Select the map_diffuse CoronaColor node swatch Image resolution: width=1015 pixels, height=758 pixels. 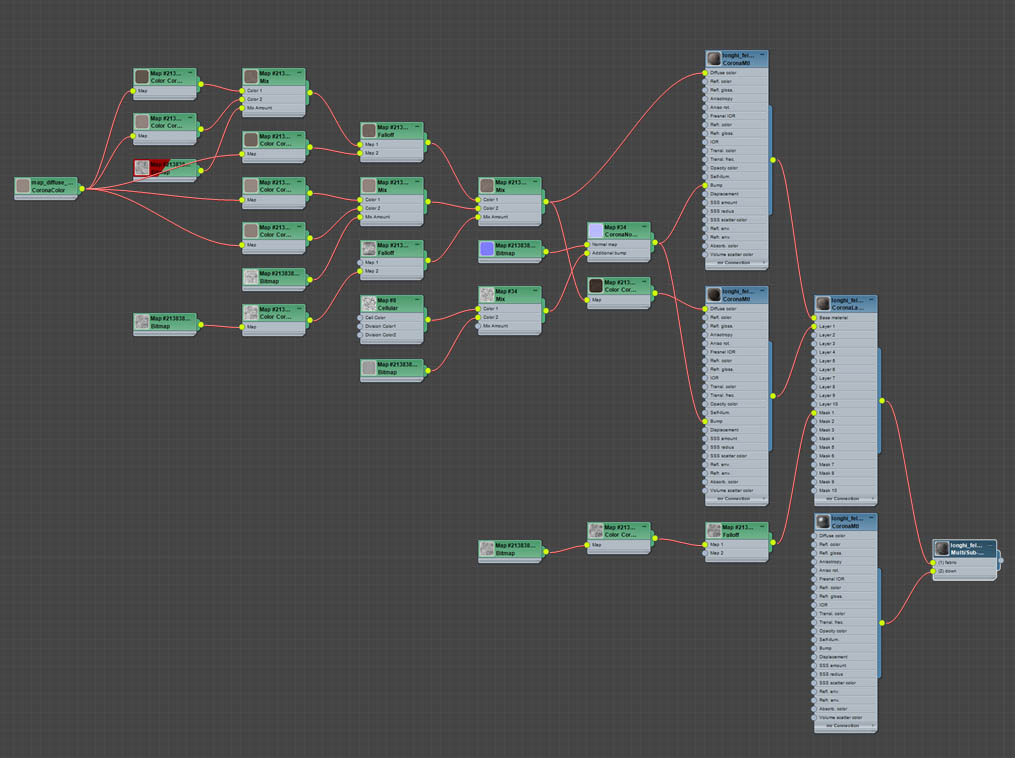pos(23,186)
